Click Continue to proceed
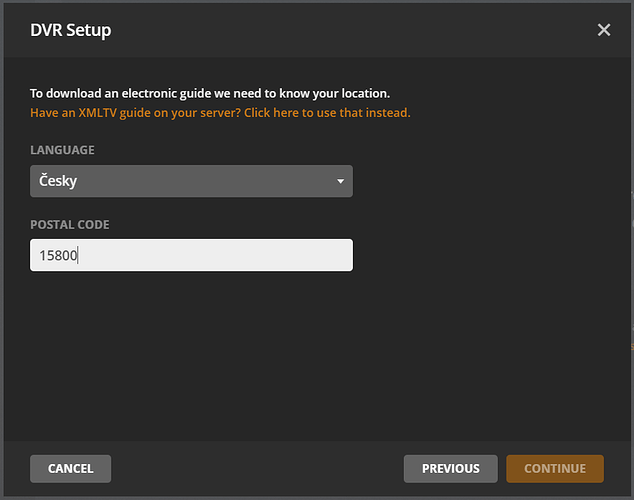This screenshot has height=500, width=634. [x=554, y=468]
